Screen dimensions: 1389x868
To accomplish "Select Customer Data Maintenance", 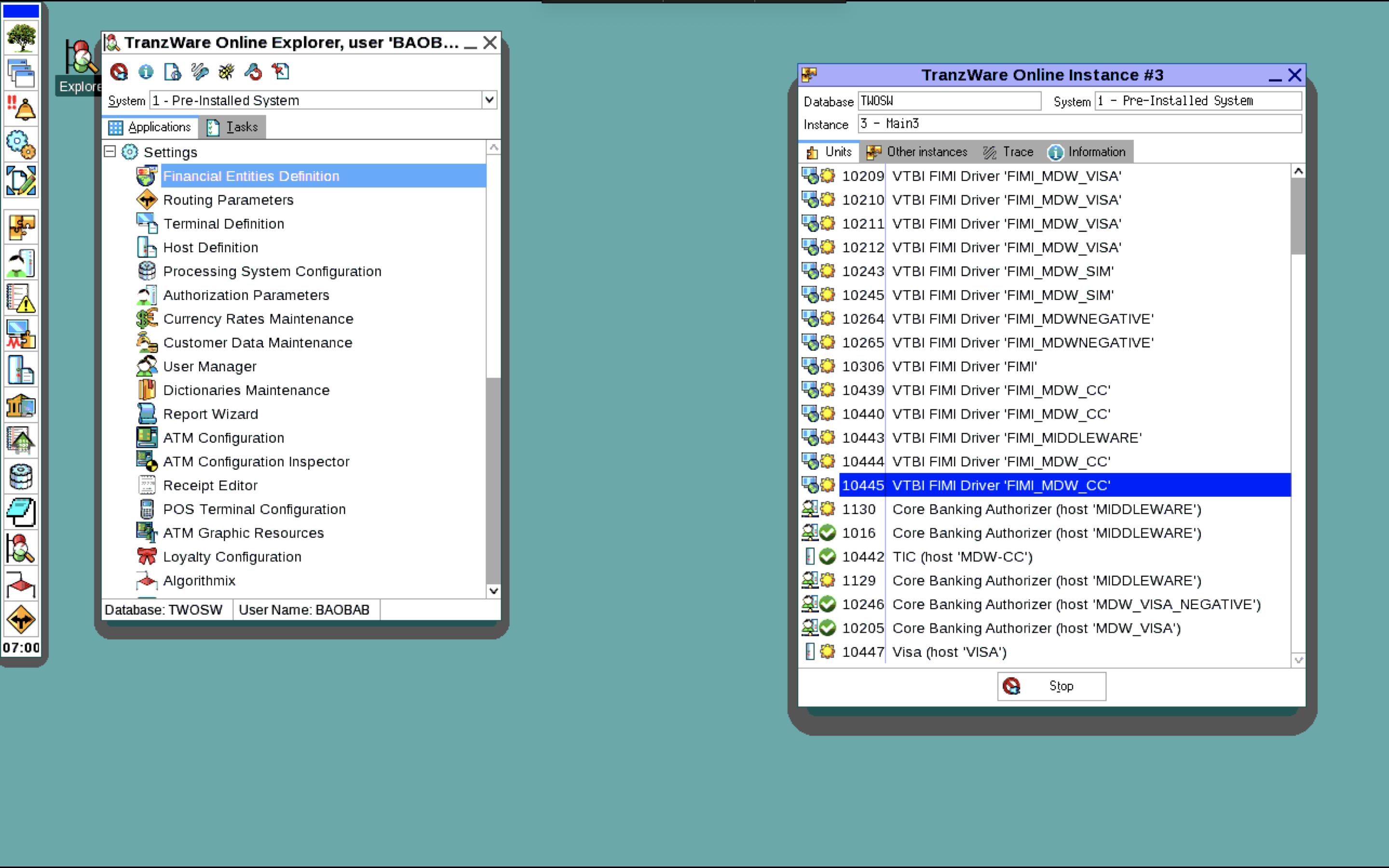I will [x=258, y=343].
